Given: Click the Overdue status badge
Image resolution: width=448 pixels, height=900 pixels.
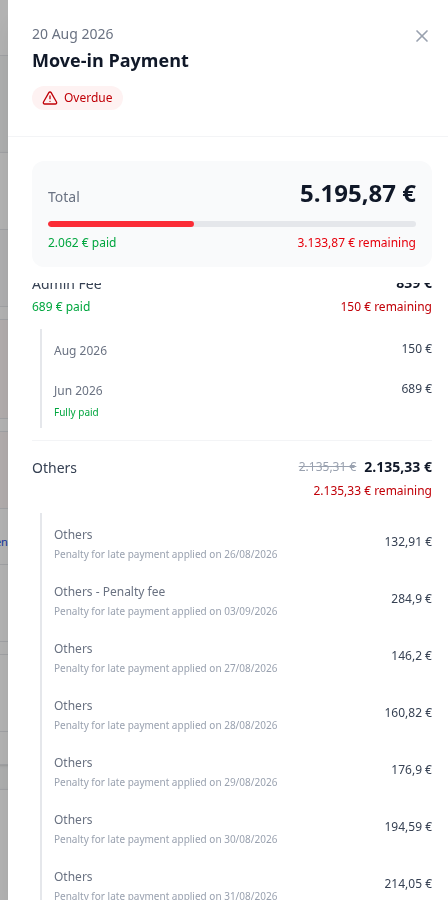Looking at the screenshot, I should [x=77, y=98].
